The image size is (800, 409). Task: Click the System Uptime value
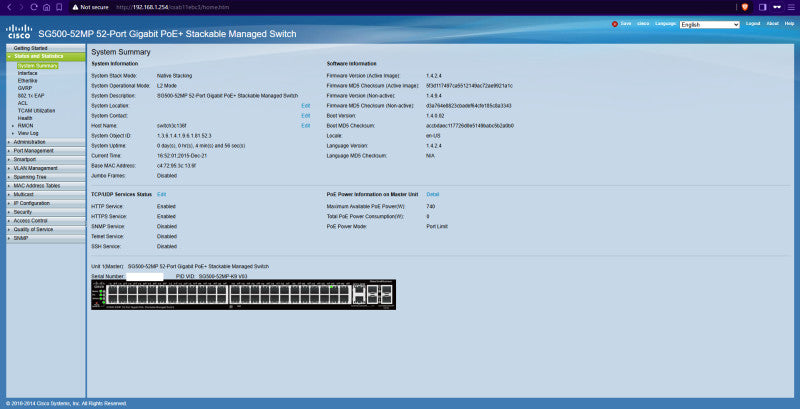pyautogui.click(x=201, y=146)
